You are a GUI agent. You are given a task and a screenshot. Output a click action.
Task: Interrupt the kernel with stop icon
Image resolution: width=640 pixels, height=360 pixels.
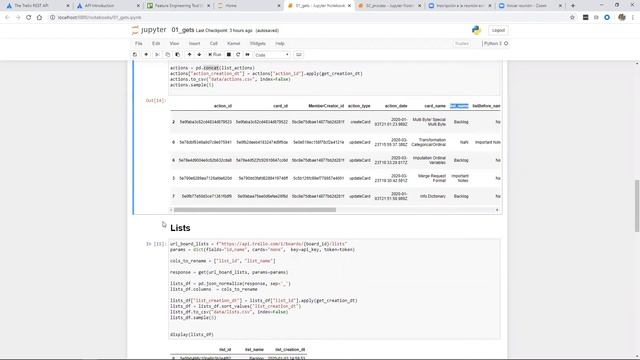[x=229, y=55]
